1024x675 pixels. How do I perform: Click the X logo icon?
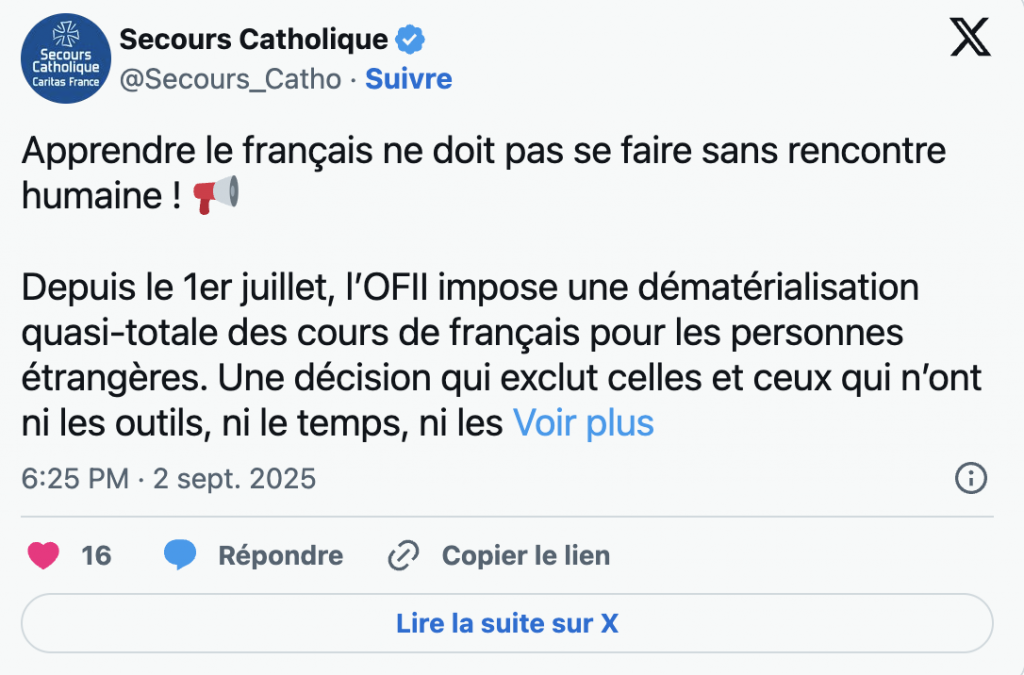pyautogui.click(x=968, y=39)
